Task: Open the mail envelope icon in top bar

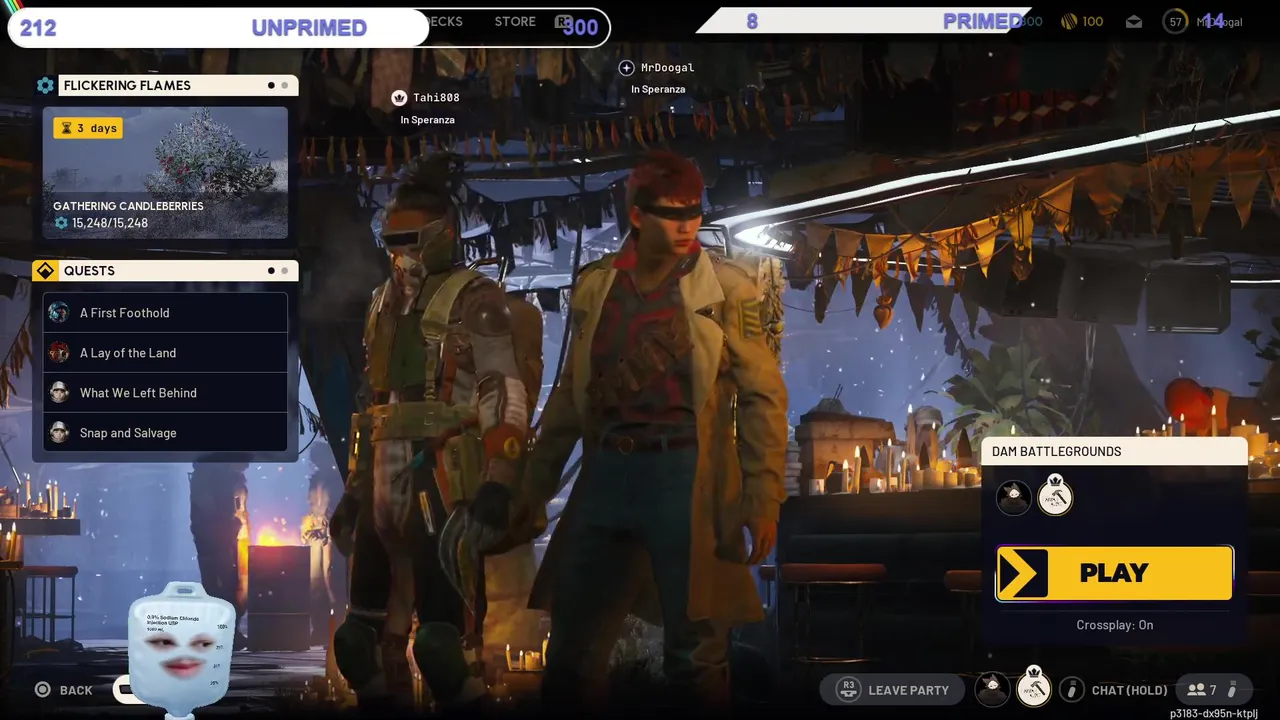Action: coord(1134,22)
